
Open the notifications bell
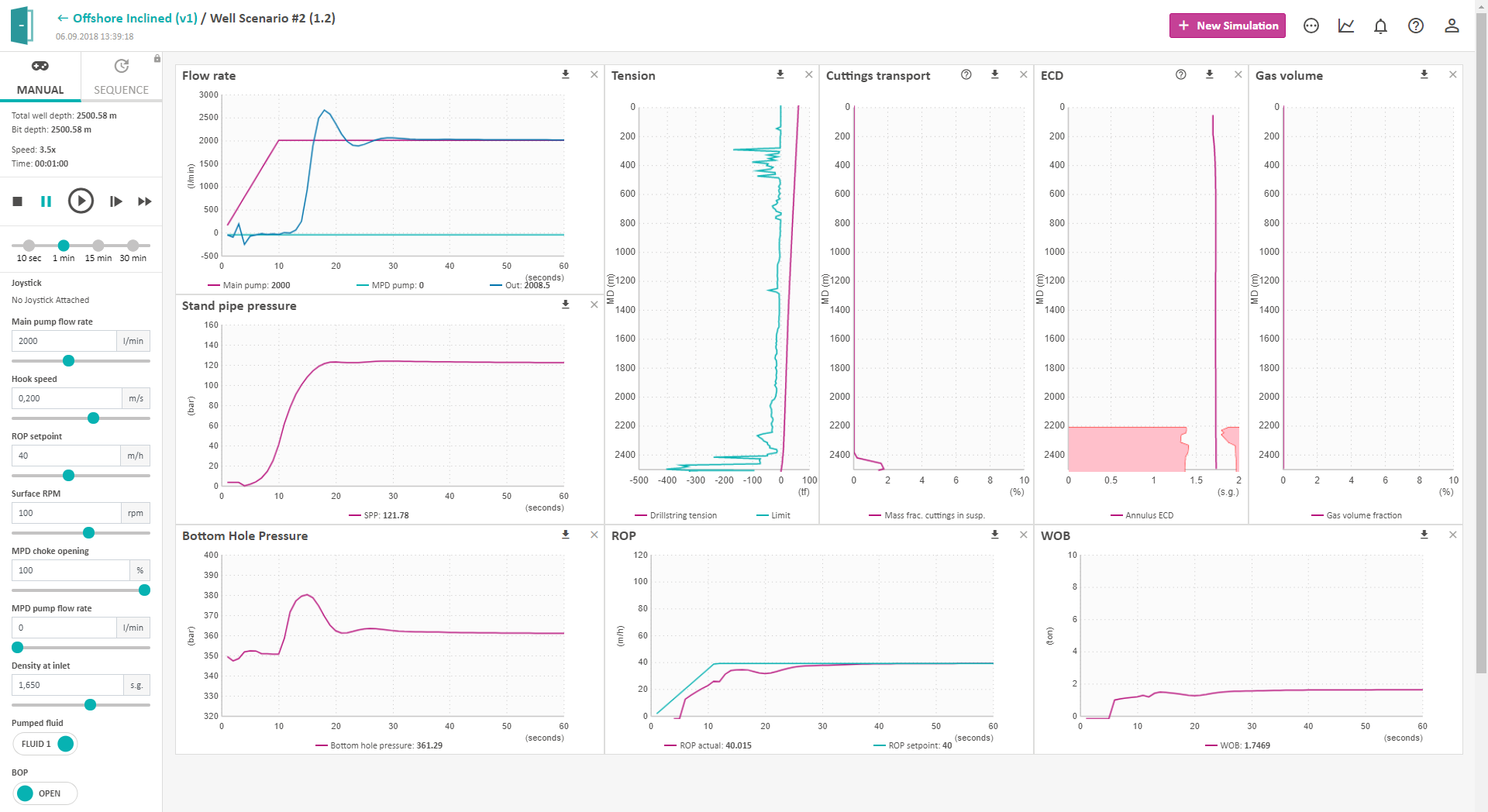point(1380,26)
